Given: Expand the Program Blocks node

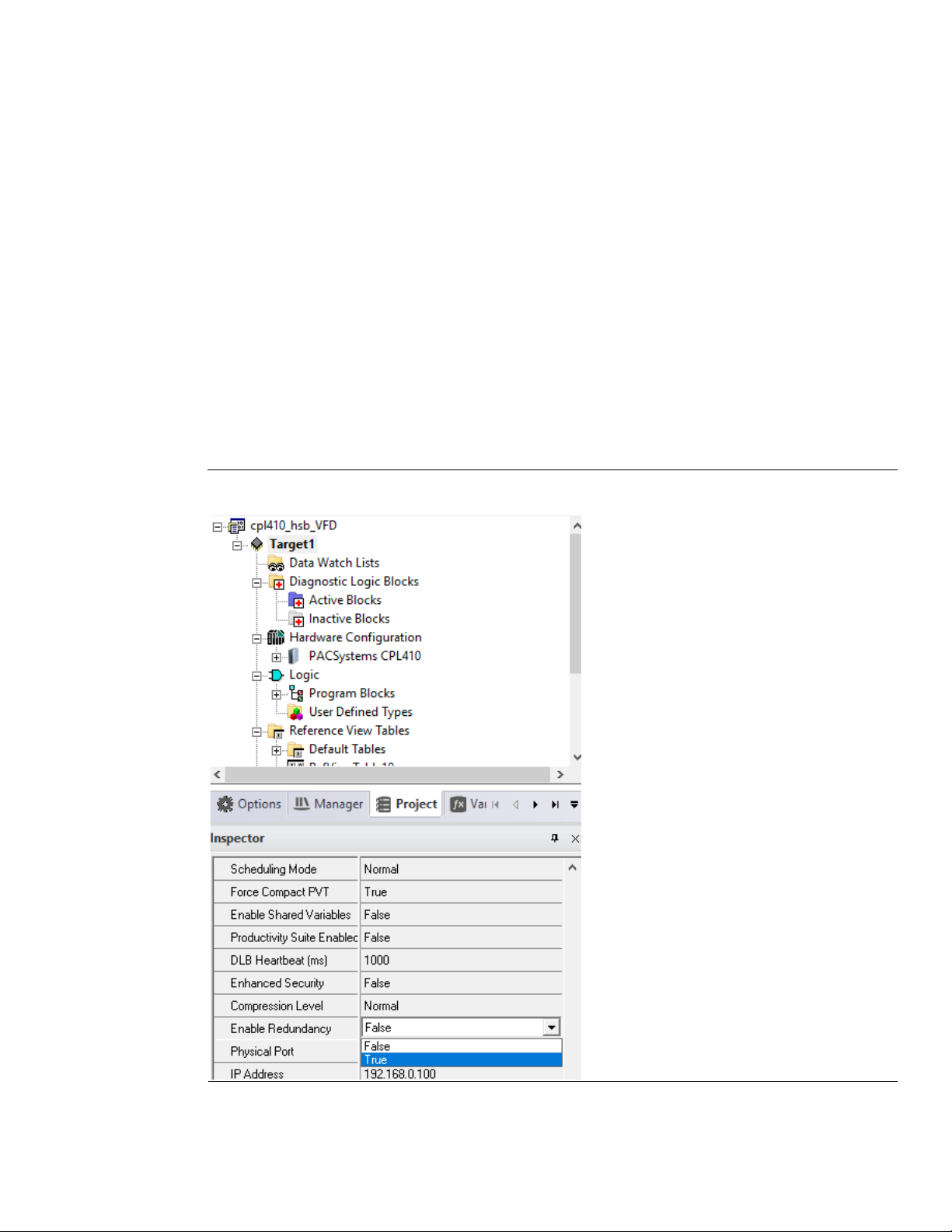Looking at the screenshot, I should click(276, 695).
